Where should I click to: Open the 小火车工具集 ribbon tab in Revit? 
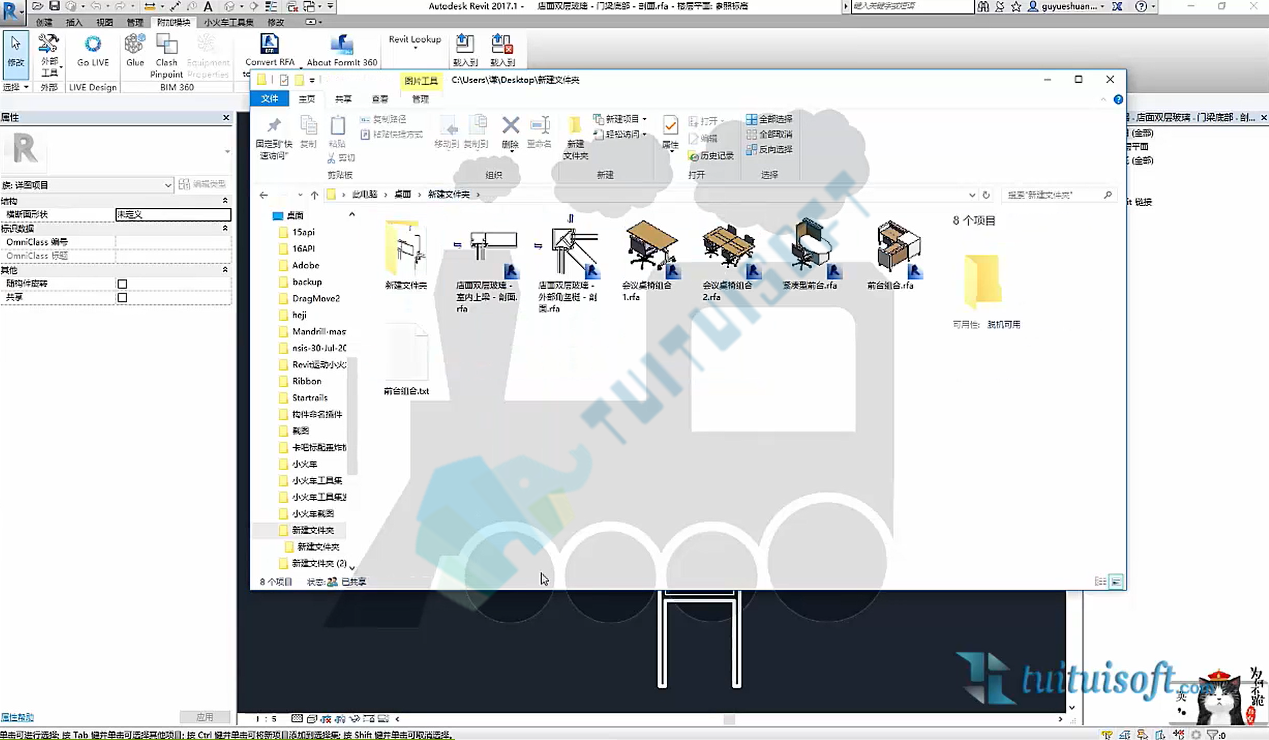[229, 22]
